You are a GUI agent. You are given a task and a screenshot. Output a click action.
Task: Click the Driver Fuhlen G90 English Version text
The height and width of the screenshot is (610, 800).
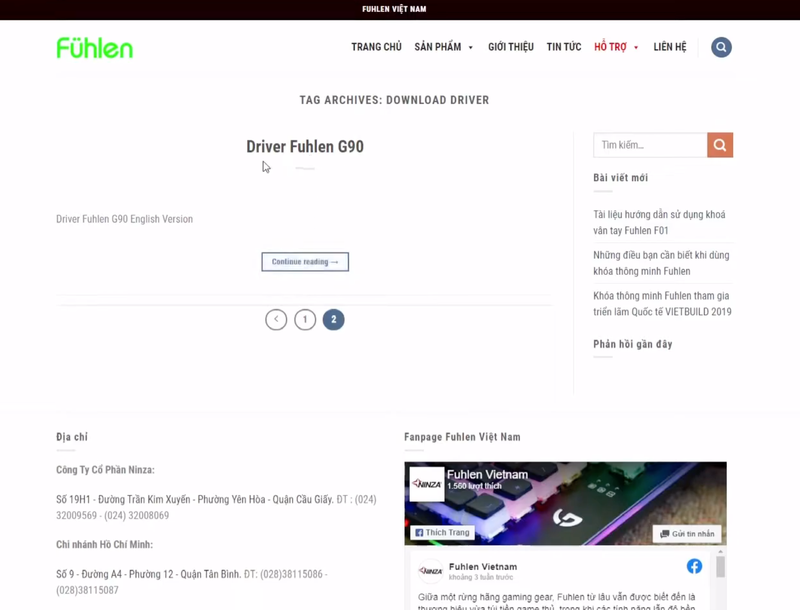(124, 219)
